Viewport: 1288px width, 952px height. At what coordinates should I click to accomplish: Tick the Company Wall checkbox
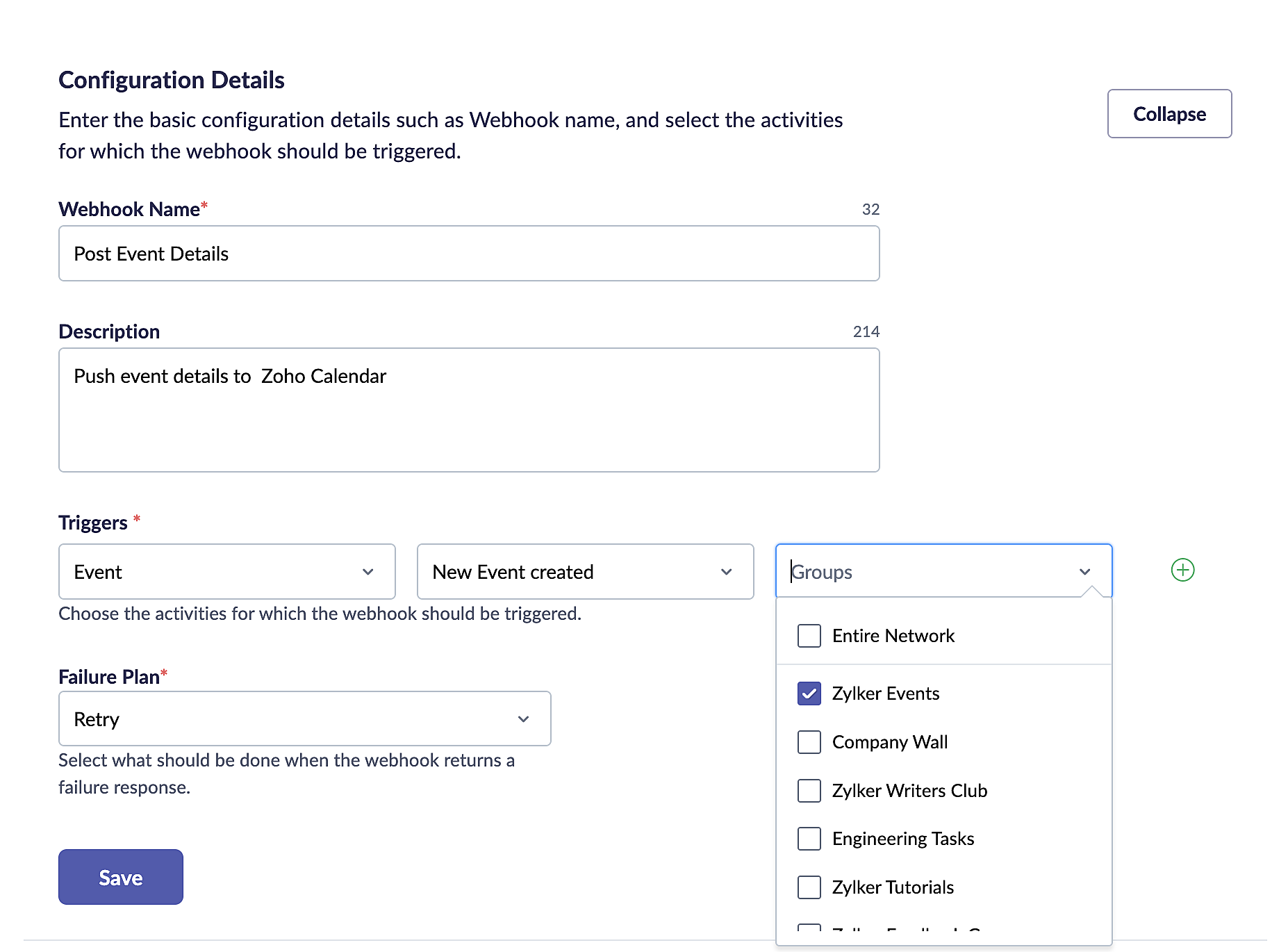(809, 742)
